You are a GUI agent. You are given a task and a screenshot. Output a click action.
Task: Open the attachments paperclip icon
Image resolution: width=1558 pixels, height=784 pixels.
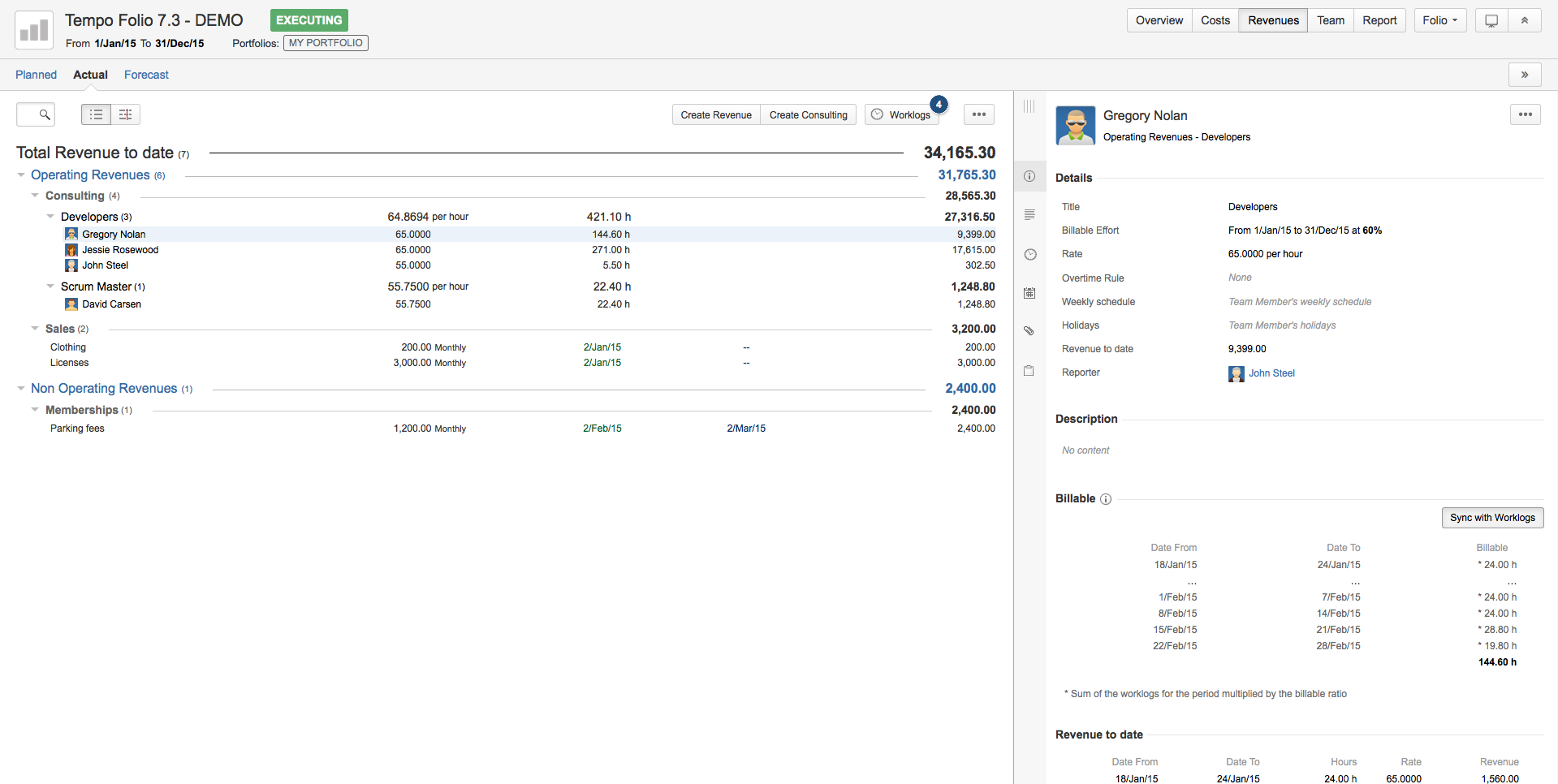[1029, 331]
